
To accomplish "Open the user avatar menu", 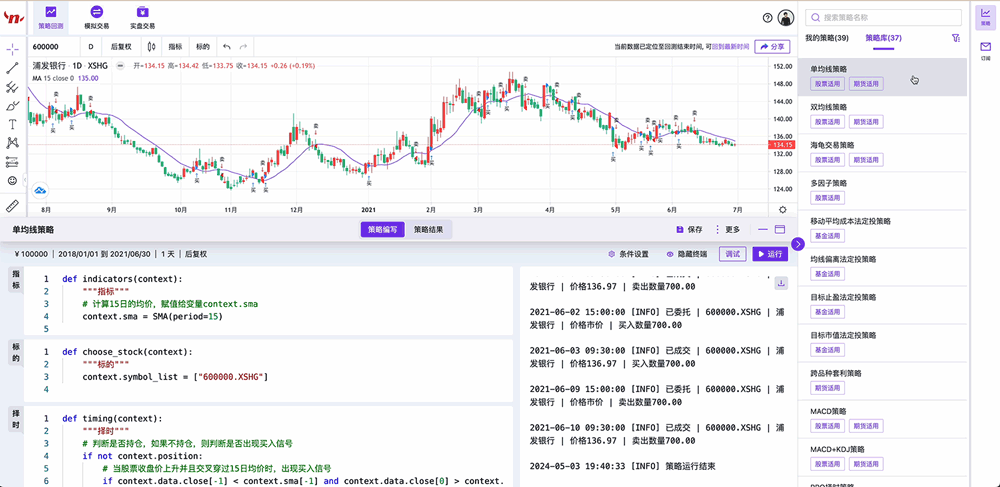I will tap(786, 18).
